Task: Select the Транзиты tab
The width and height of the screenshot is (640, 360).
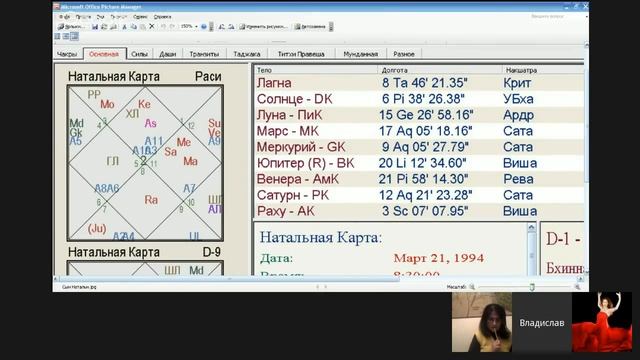Action: pyautogui.click(x=204, y=54)
